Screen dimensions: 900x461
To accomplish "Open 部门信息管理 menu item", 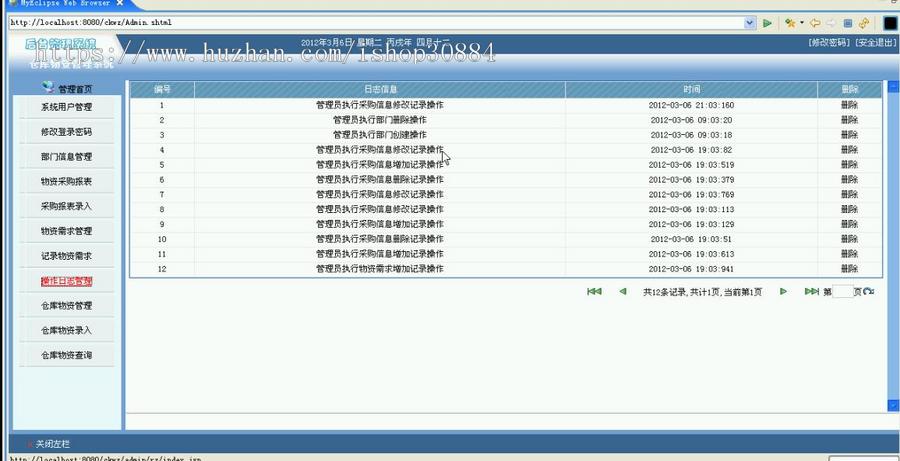I will [67, 156].
